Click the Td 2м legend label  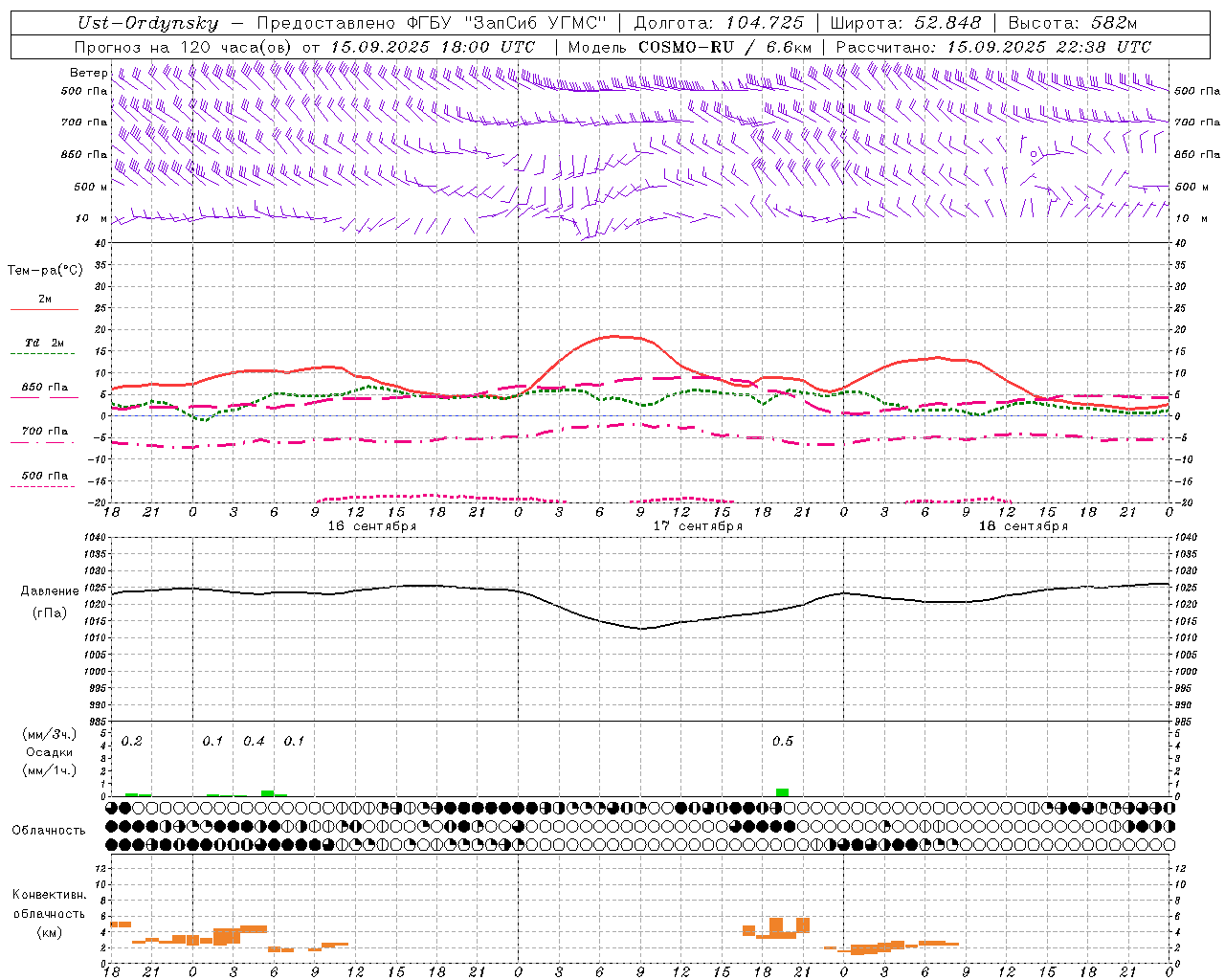tap(45, 343)
